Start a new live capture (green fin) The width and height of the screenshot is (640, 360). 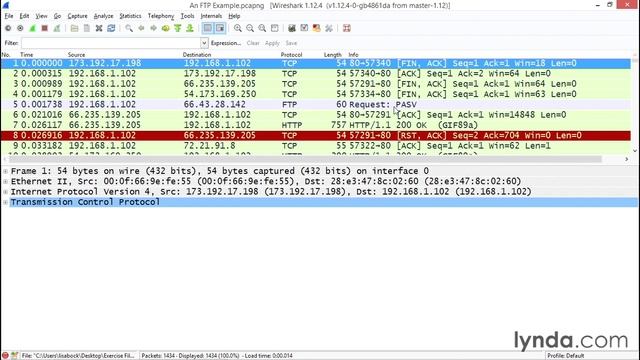pos(32,28)
